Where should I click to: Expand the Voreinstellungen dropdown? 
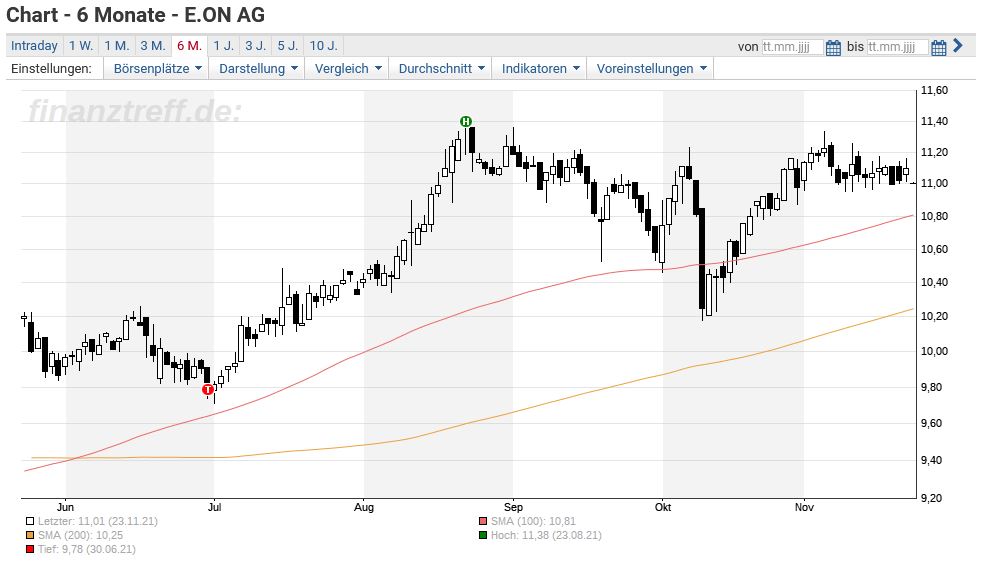point(651,68)
